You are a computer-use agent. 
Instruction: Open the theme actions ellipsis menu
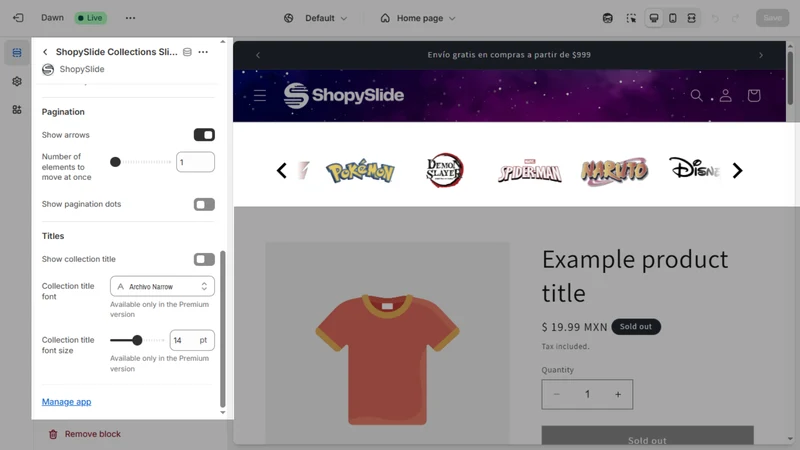tap(131, 18)
